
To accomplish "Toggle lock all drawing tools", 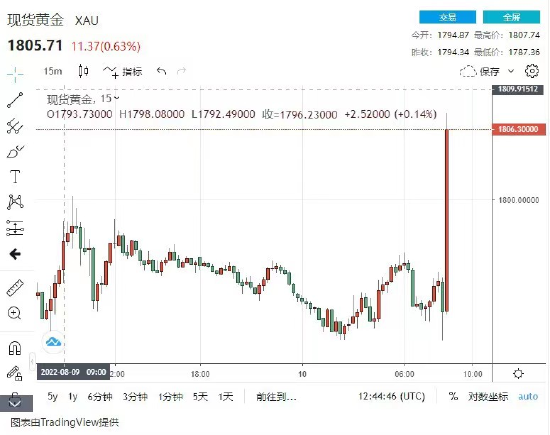I will tap(15, 373).
